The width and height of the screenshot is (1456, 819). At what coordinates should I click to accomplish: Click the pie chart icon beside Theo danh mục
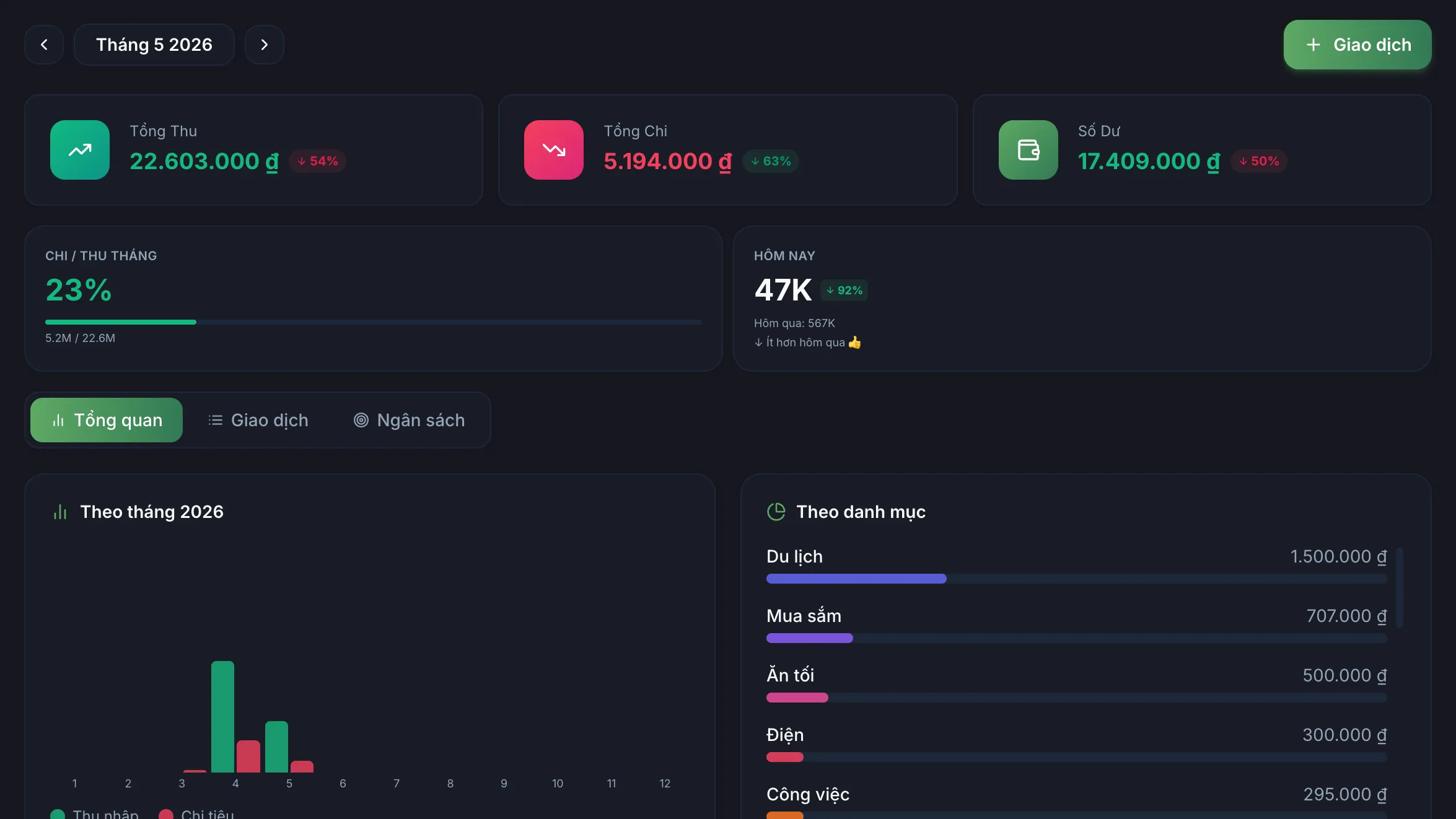(x=776, y=512)
